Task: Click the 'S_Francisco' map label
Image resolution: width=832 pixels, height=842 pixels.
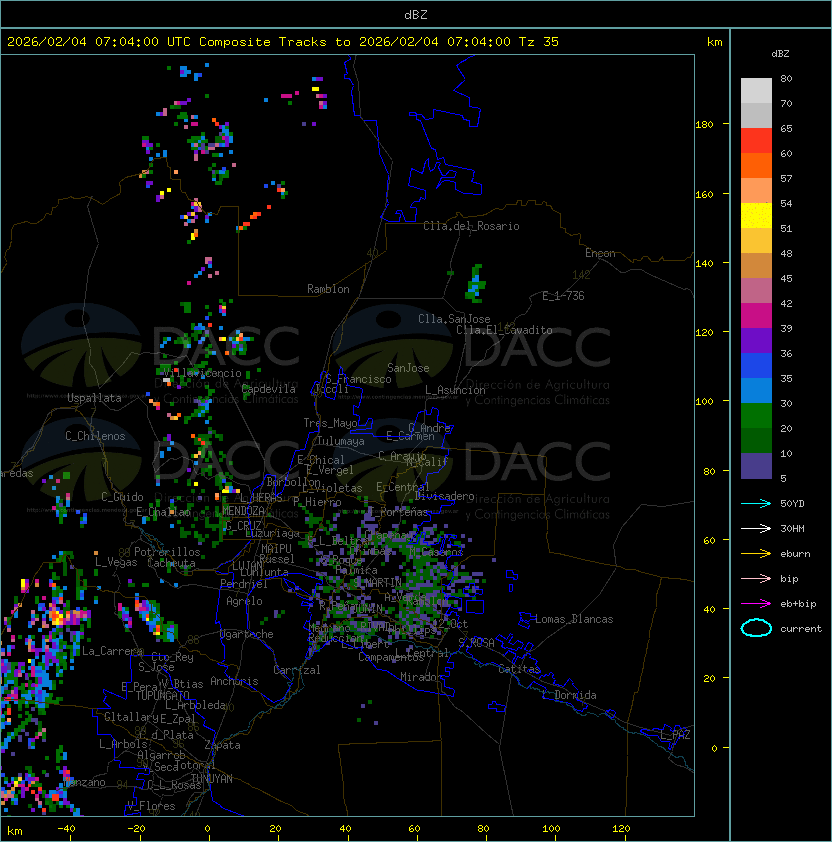Action: pos(358,379)
